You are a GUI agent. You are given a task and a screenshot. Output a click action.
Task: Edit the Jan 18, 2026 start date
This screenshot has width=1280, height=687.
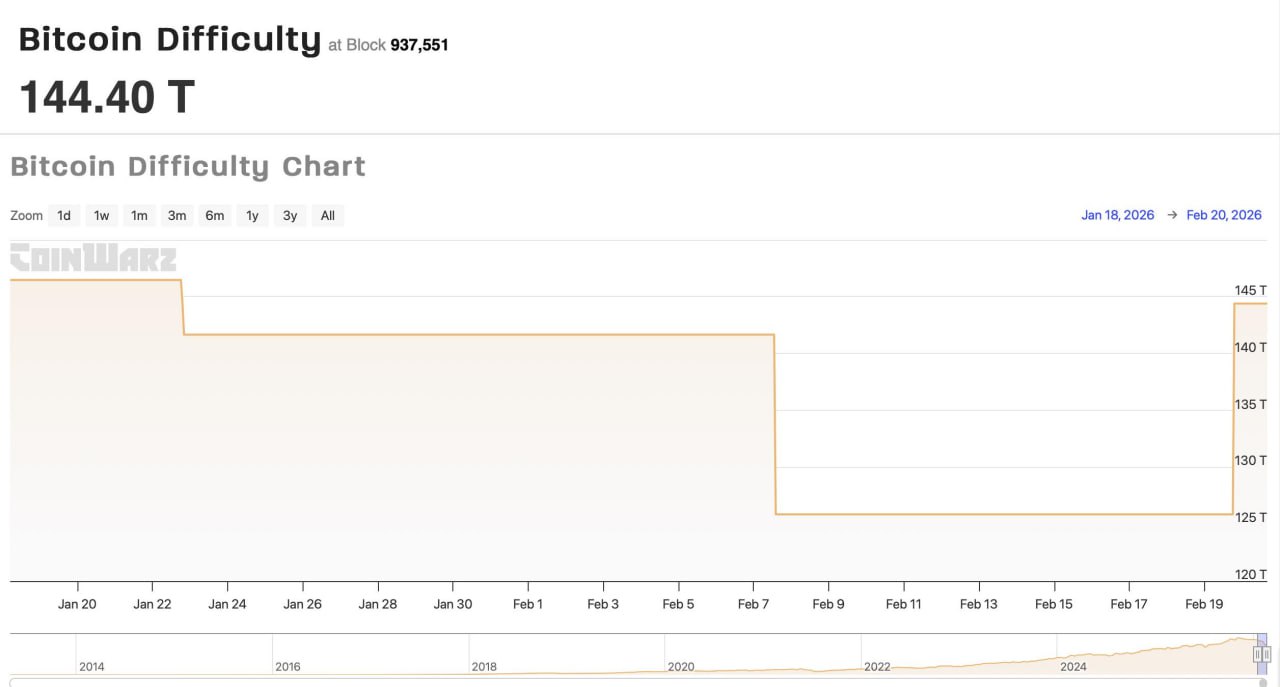pos(1117,215)
